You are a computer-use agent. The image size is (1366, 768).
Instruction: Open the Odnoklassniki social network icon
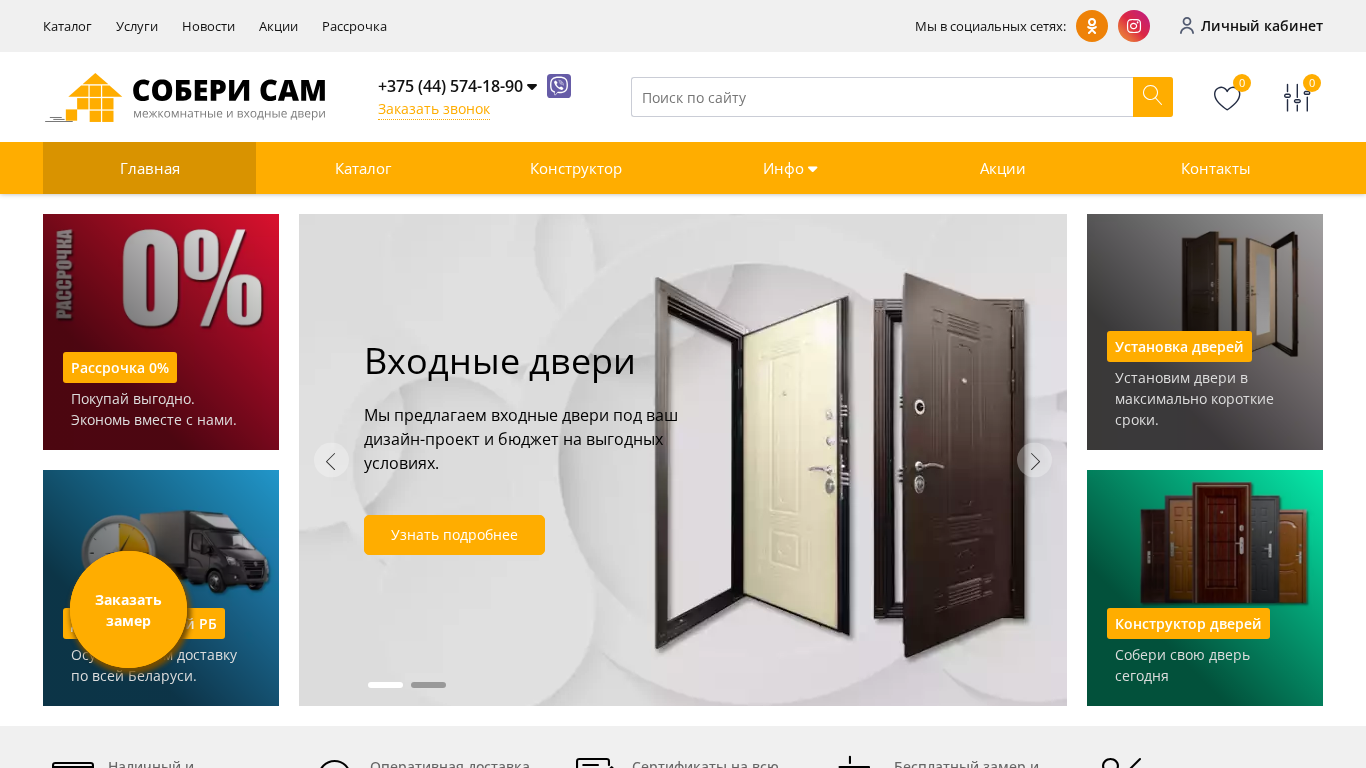coord(1092,26)
